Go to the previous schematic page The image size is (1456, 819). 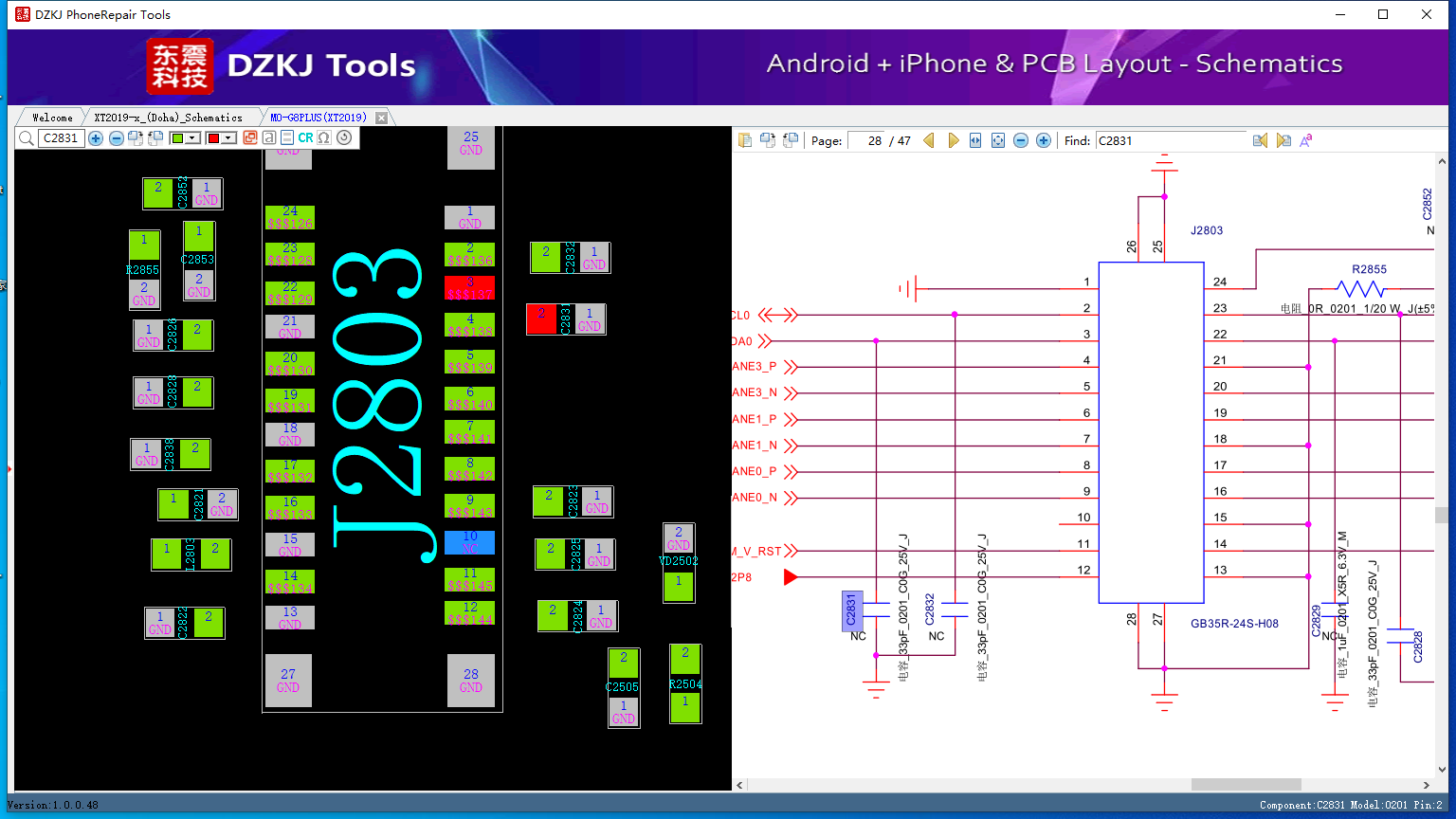click(x=929, y=140)
